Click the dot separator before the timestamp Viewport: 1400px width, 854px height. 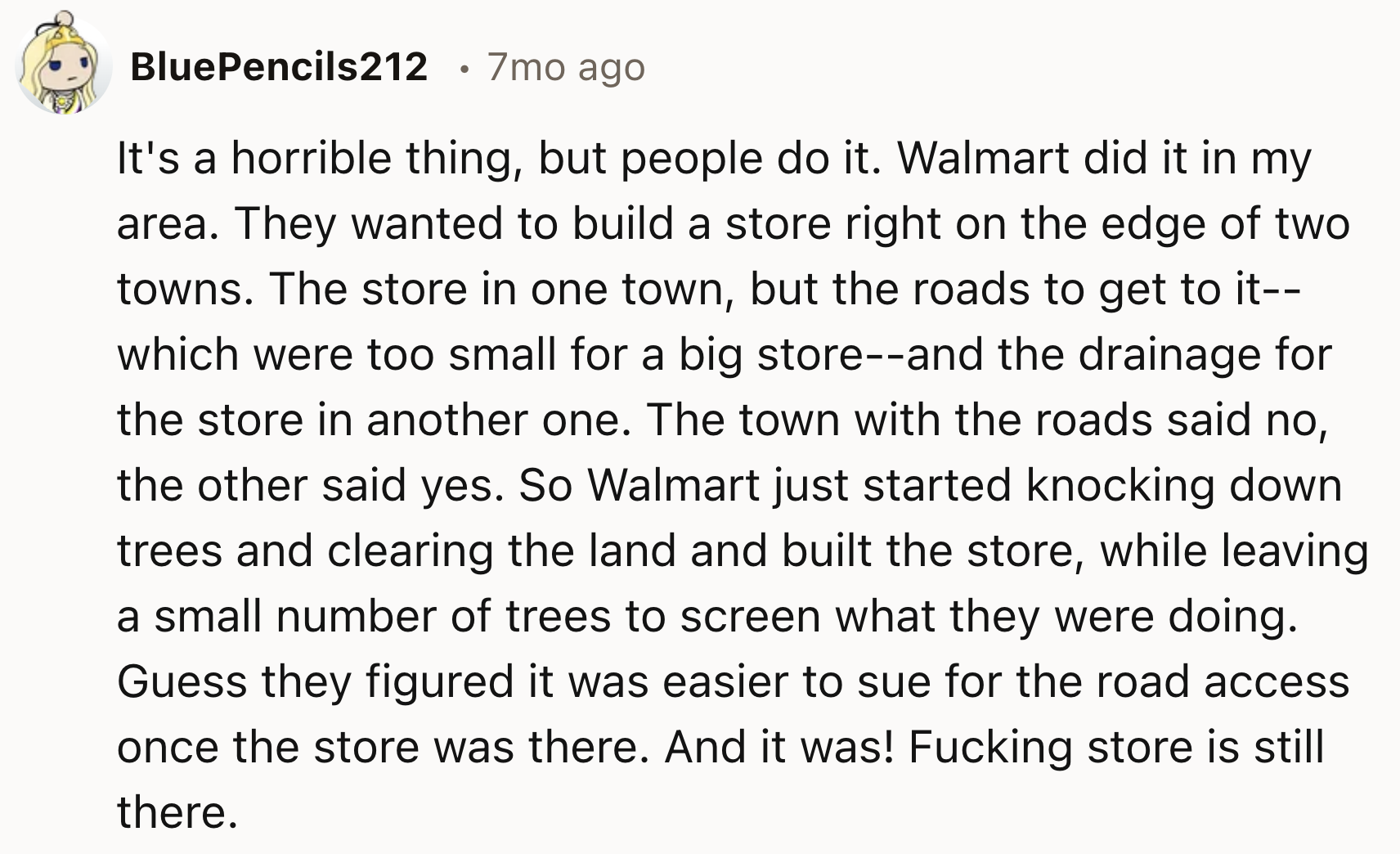[x=463, y=68]
